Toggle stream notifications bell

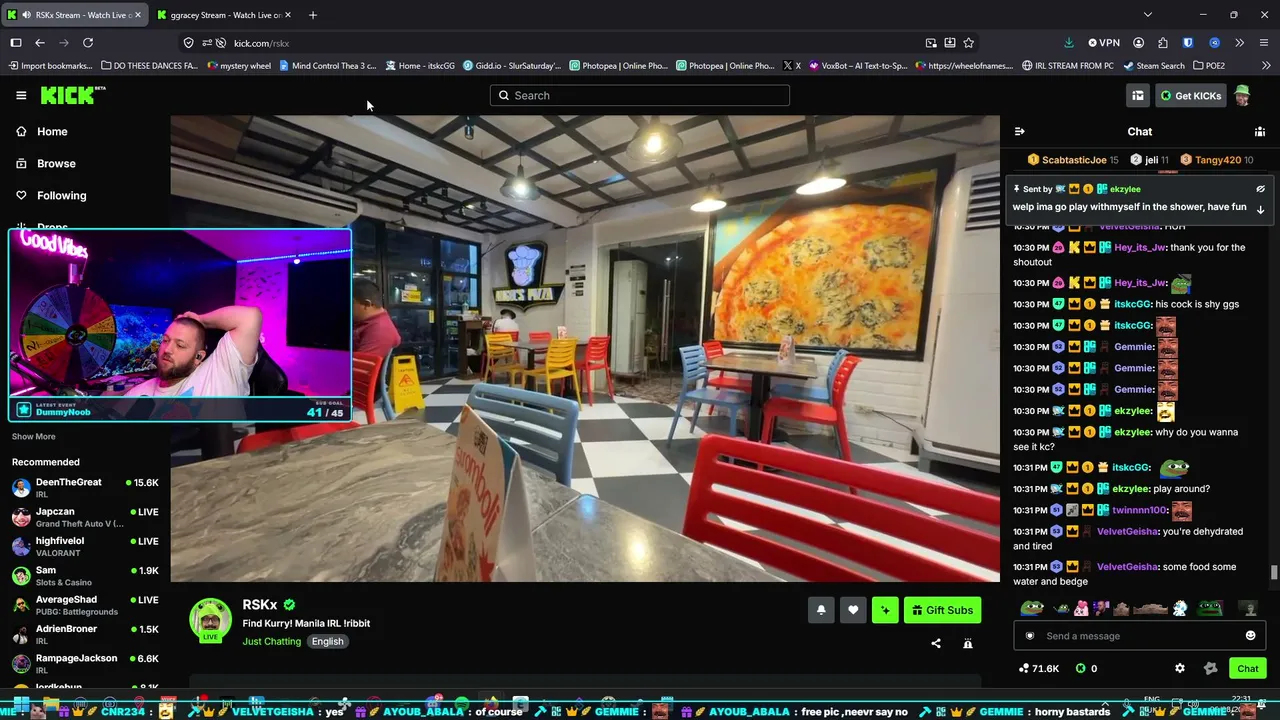pyautogui.click(x=821, y=610)
